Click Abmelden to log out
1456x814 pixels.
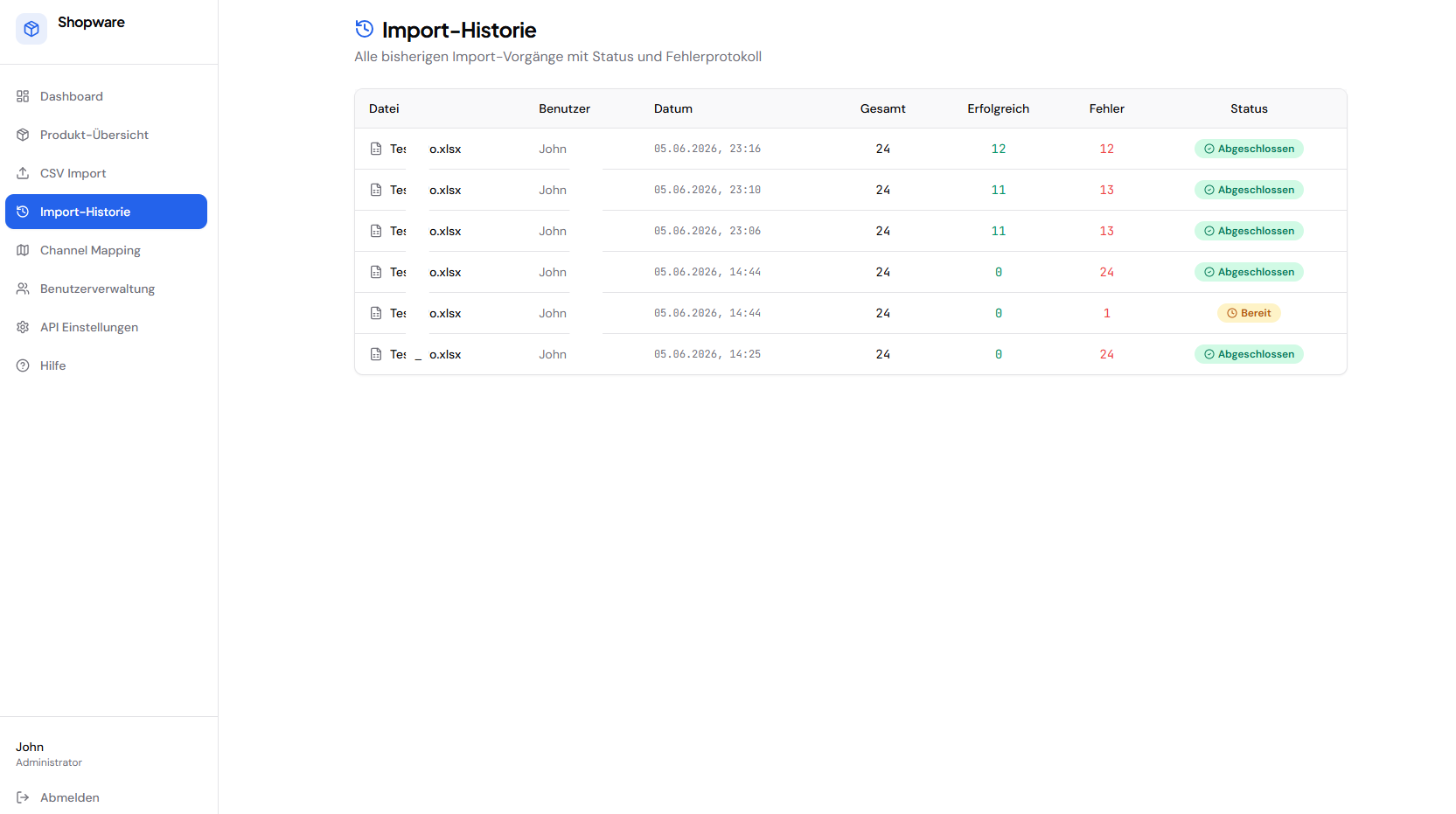pyautogui.click(x=58, y=797)
